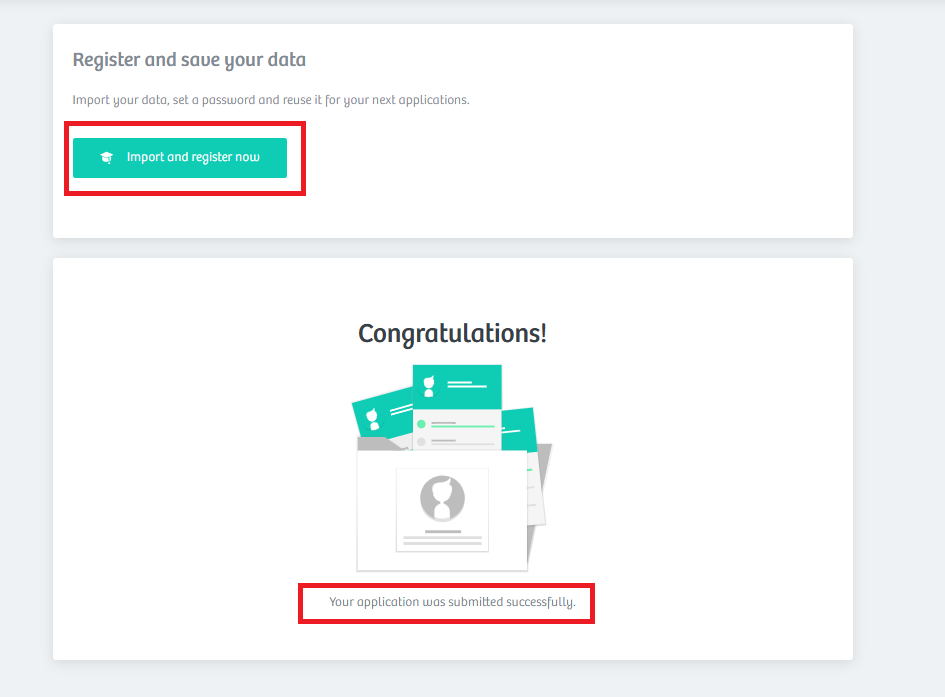Click the white lines on the left tilted card
Viewport: 945px width, 697px height.
coord(401,410)
